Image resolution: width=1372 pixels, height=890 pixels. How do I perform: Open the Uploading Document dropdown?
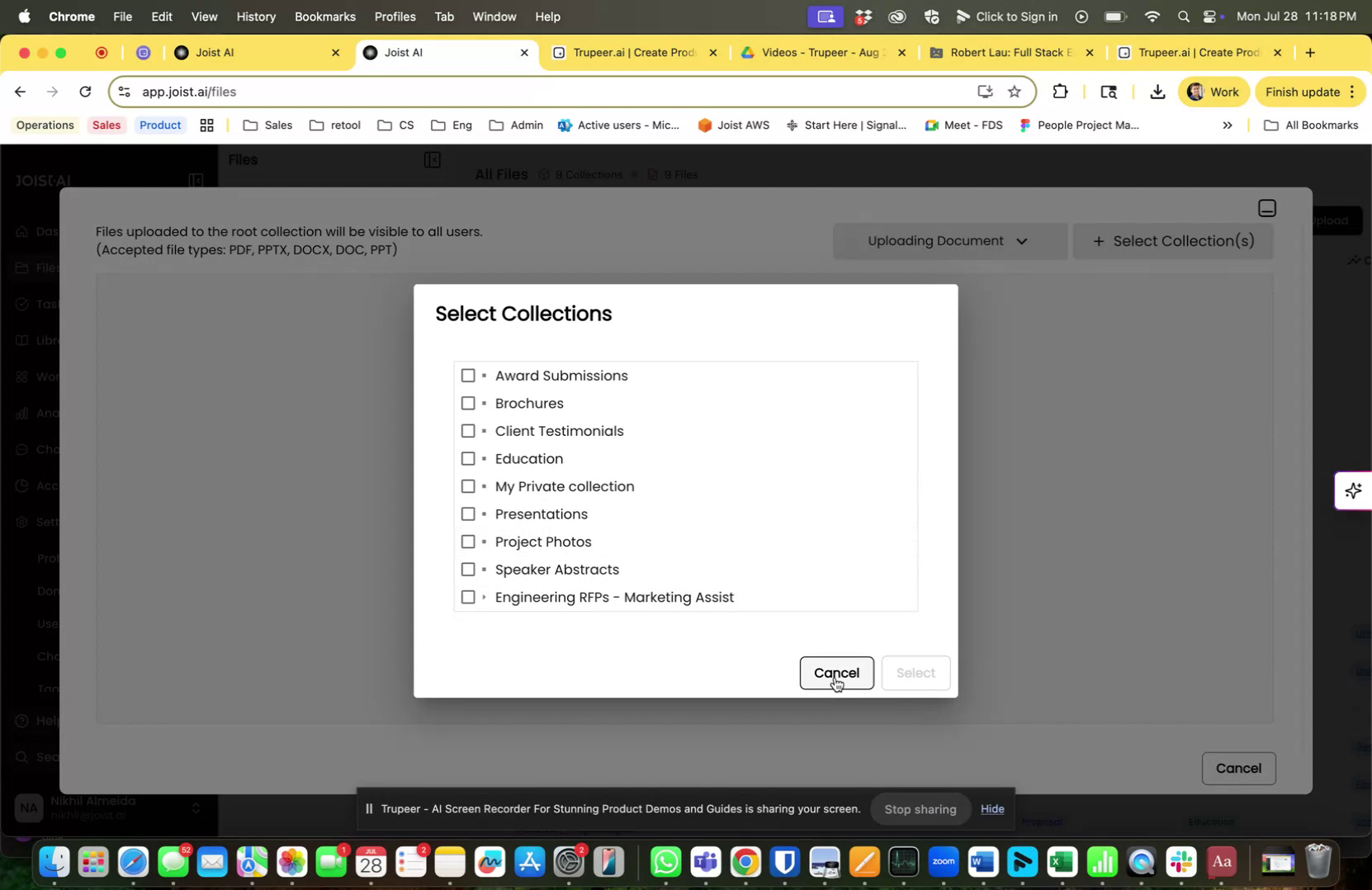(x=948, y=241)
